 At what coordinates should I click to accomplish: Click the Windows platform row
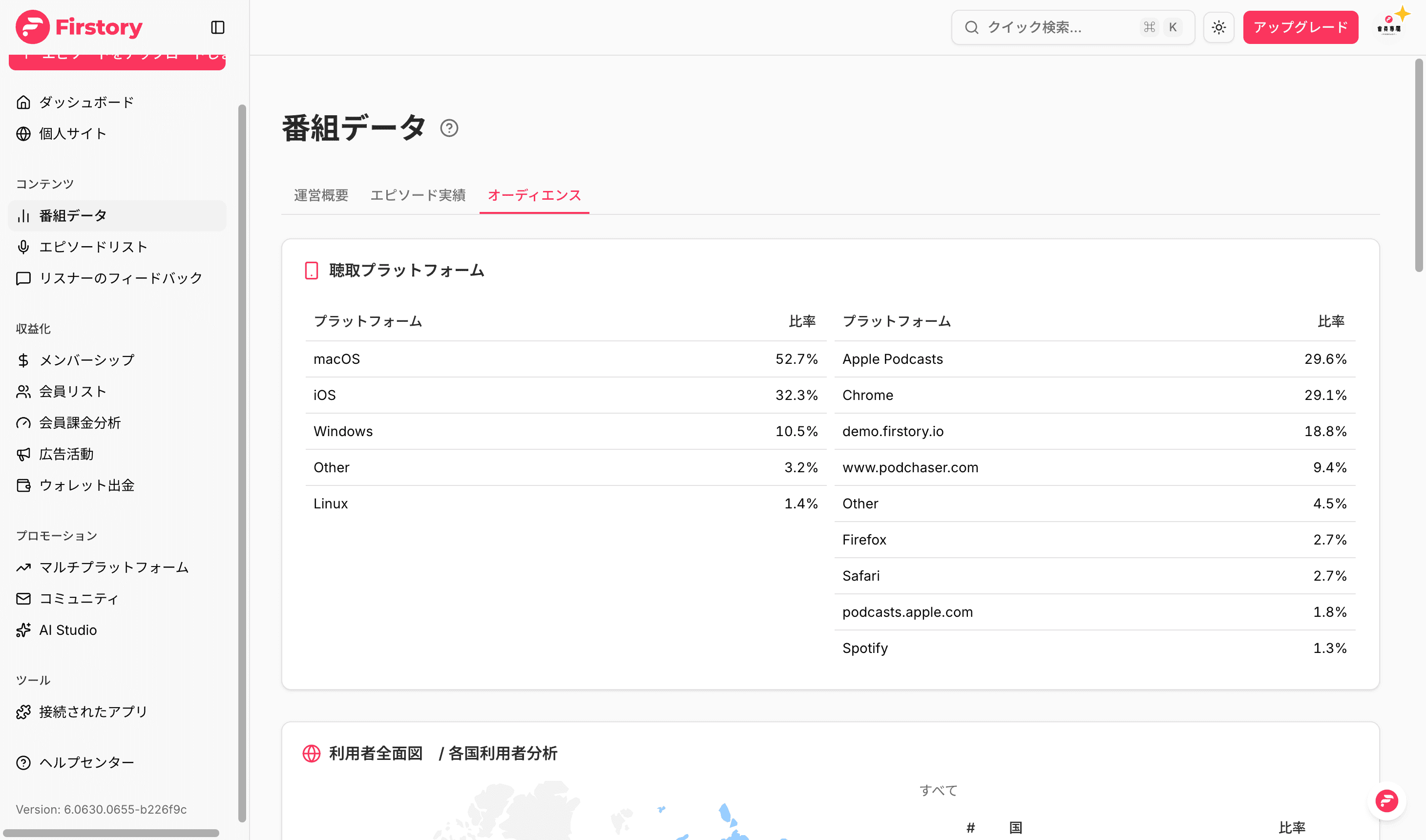tap(566, 432)
